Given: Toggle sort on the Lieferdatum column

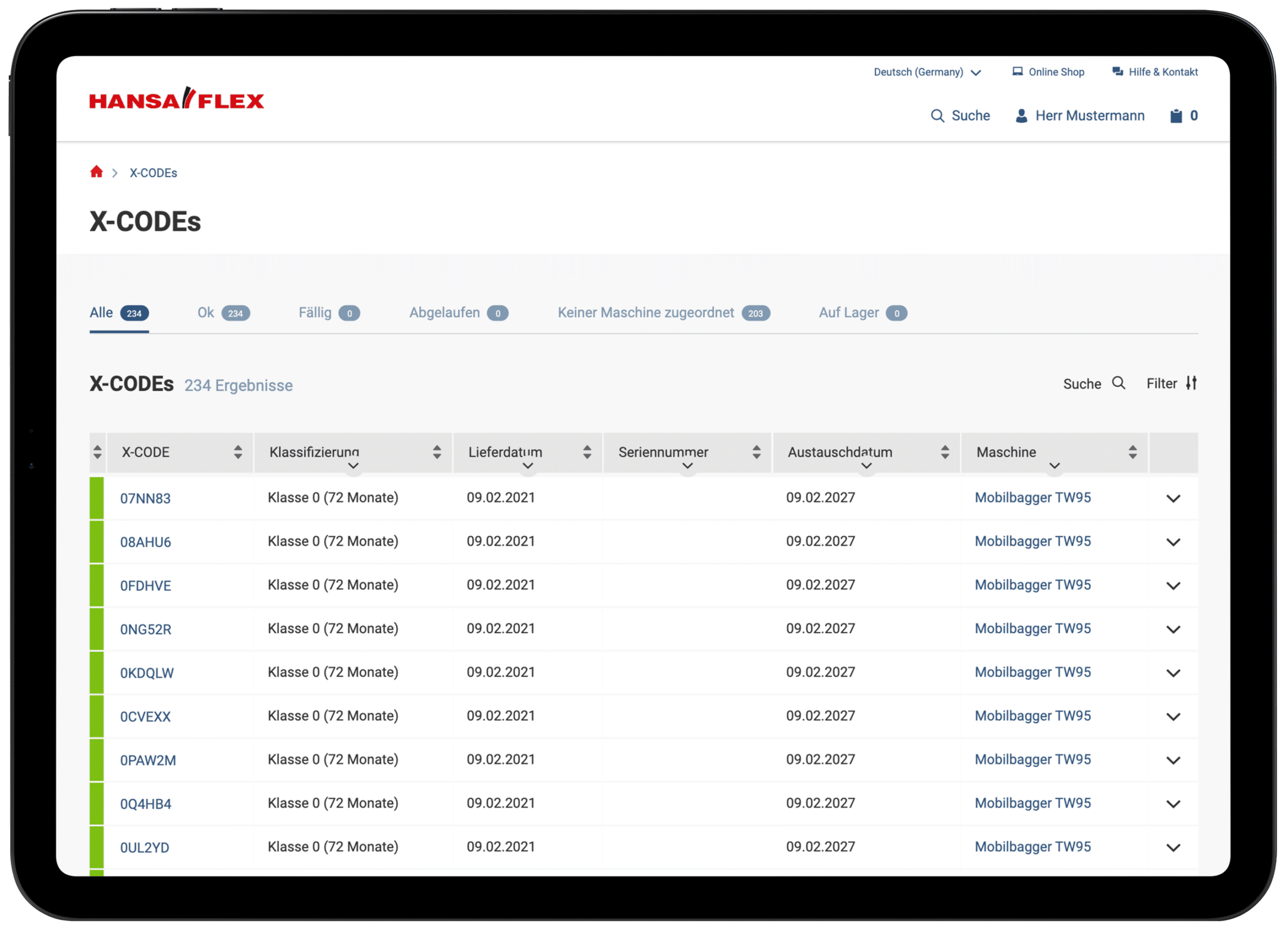Looking at the screenshot, I should [x=587, y=452].
